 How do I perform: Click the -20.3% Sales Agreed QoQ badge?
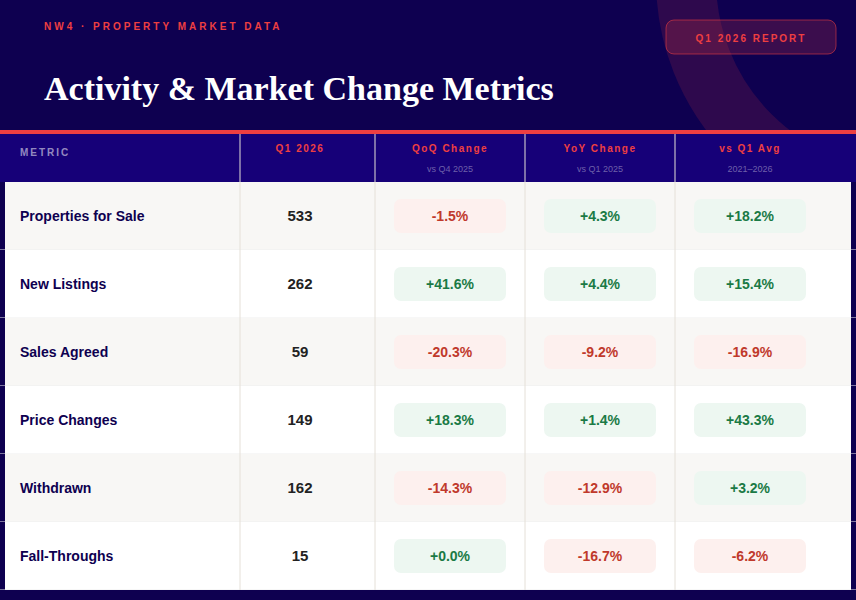(450, 352)
